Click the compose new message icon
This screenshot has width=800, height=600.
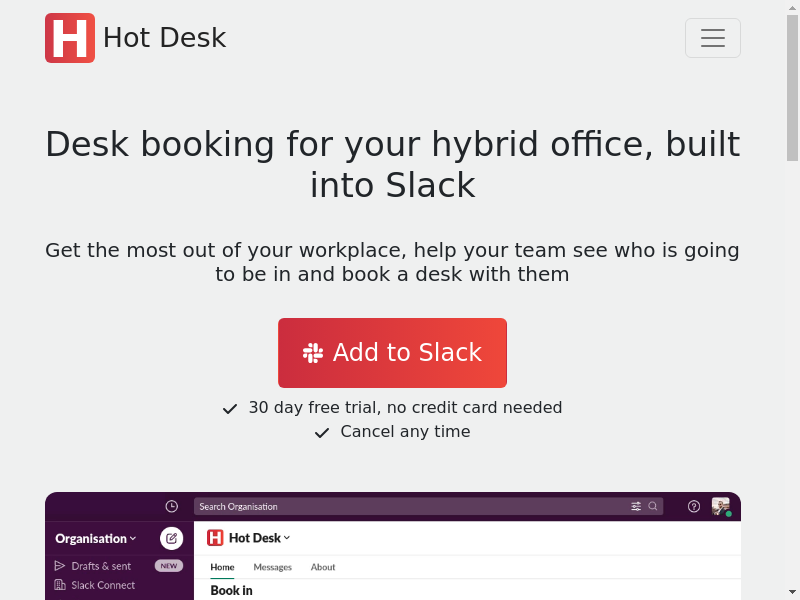172,539
